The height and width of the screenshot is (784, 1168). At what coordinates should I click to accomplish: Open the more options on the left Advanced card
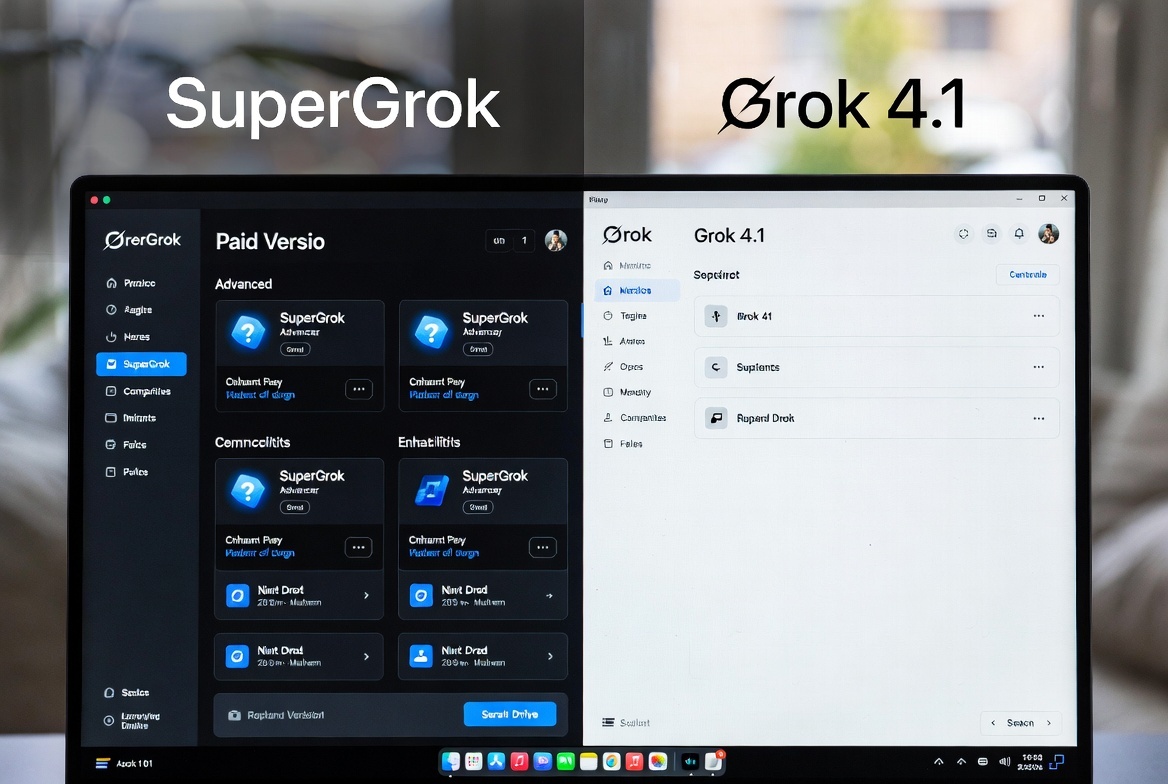coord(359,389)
